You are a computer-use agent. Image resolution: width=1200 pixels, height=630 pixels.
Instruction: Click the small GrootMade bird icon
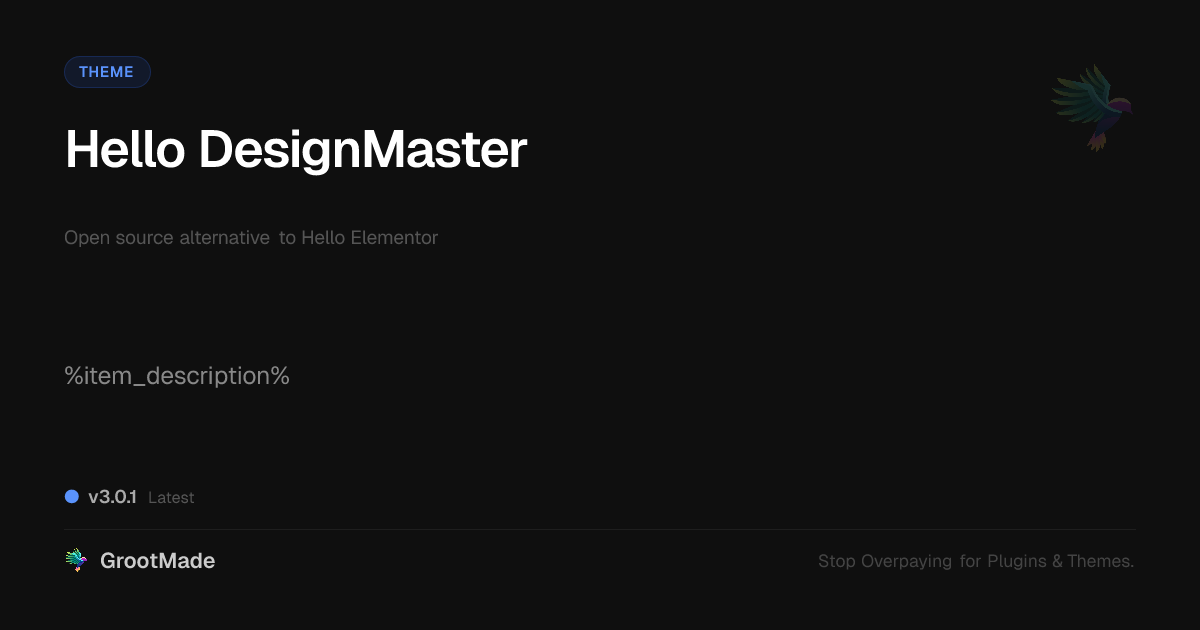(x=76, y=561)
